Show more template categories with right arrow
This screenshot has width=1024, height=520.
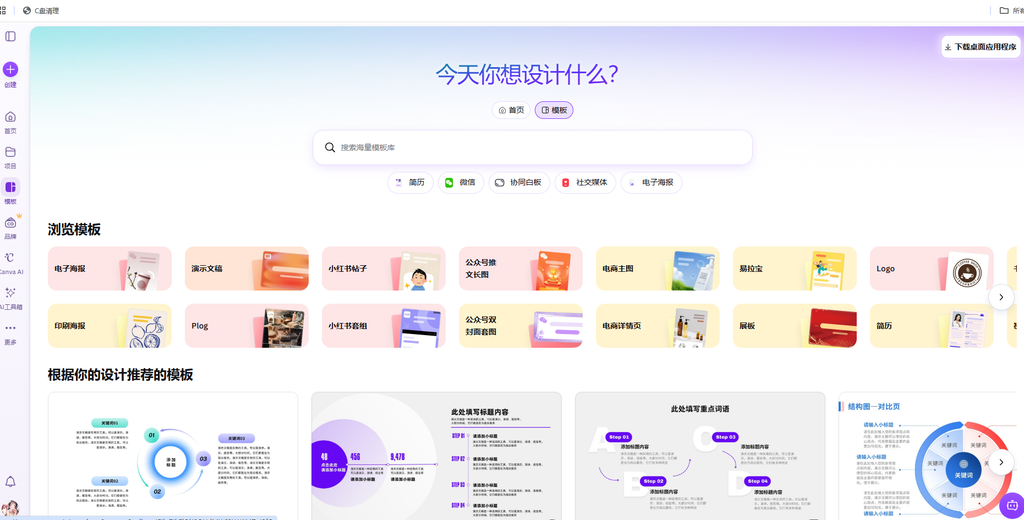point(1001,297)
